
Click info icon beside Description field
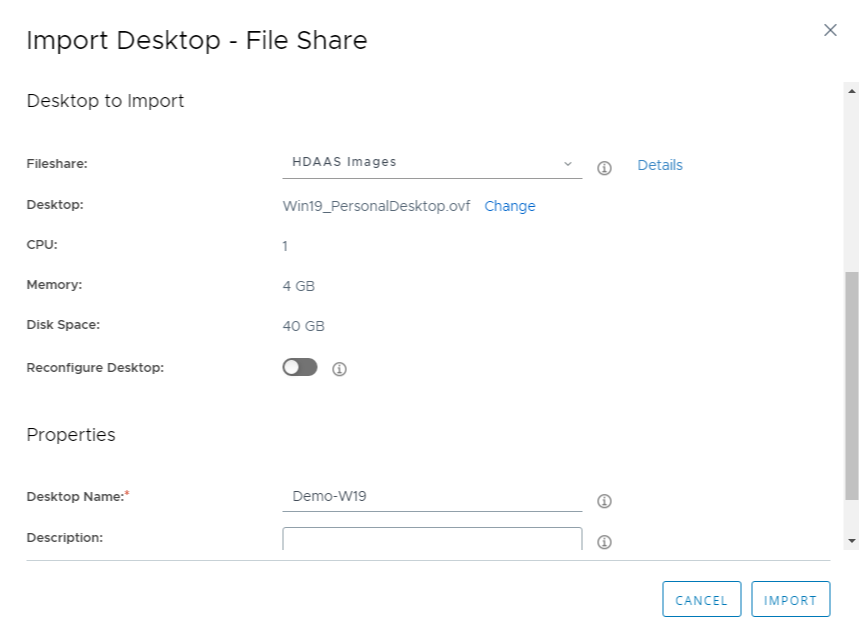coord(604,542)
